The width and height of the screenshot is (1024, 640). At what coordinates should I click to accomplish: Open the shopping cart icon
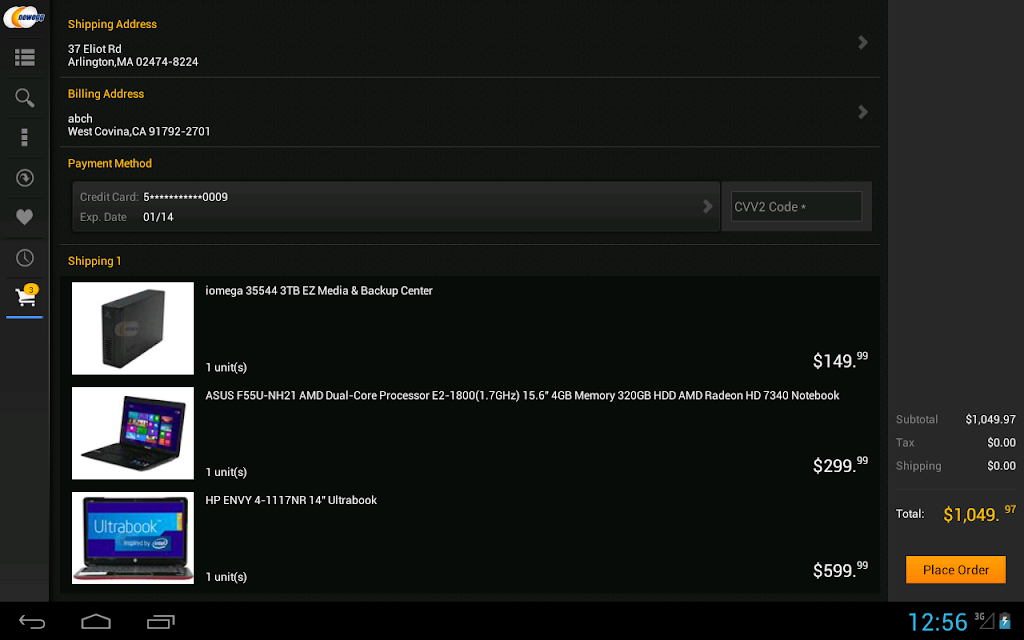click(x=25, y=296)
